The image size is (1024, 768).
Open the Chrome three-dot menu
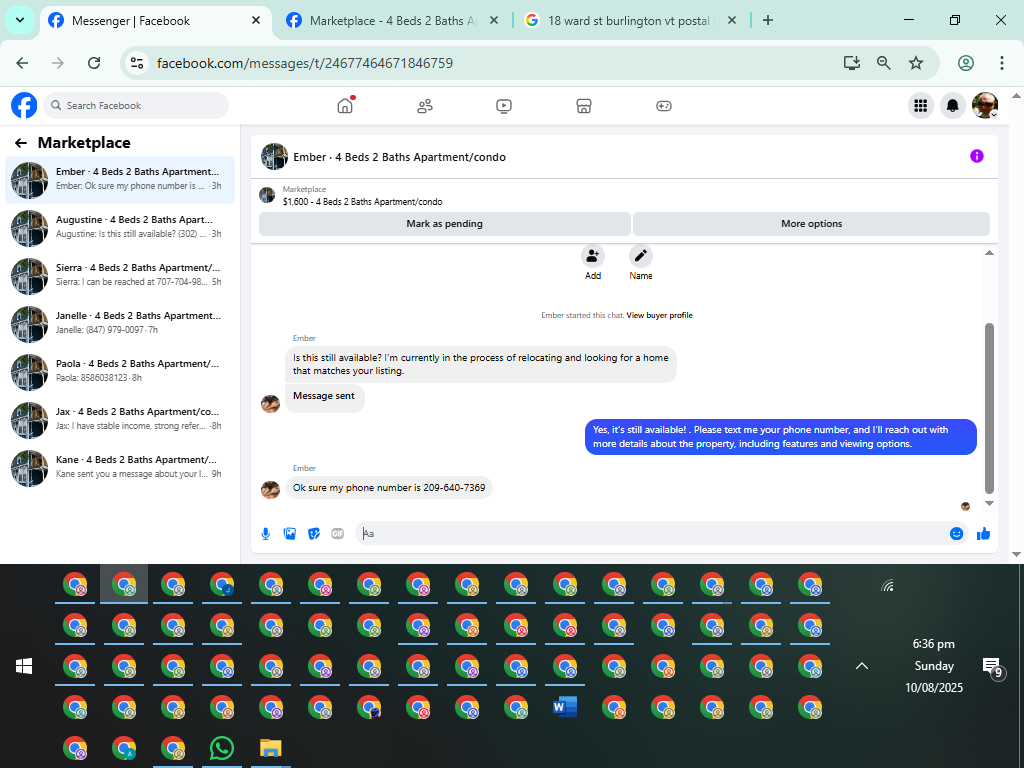tap(1002, 63)
